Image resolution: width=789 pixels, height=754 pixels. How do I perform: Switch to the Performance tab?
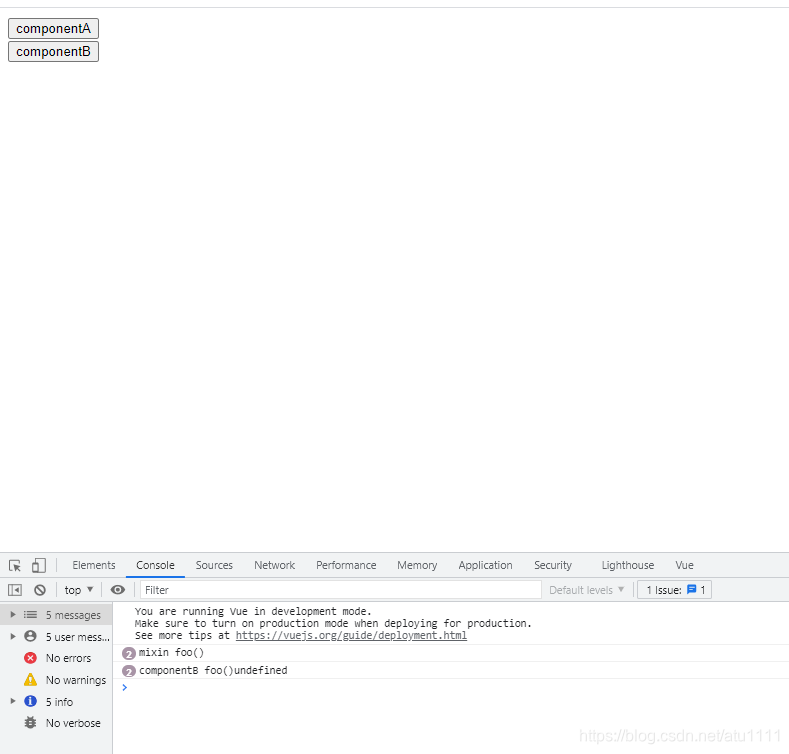pos(346,565)
